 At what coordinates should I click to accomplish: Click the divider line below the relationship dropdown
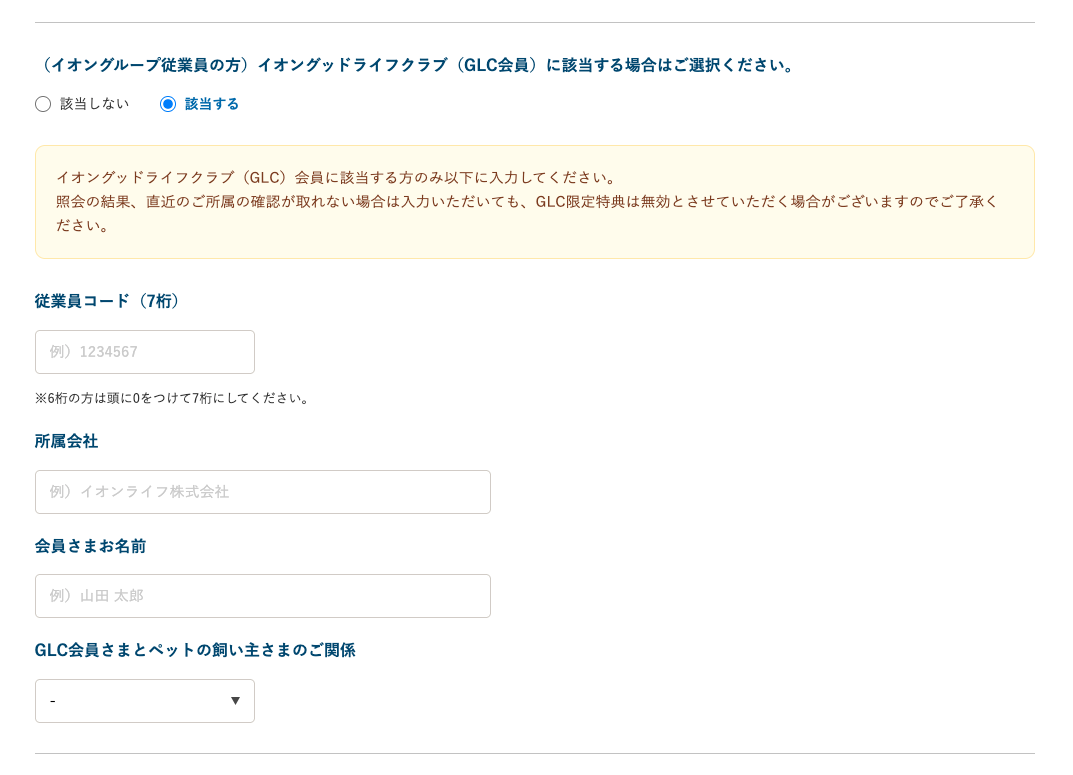click(x=535, y=753)
